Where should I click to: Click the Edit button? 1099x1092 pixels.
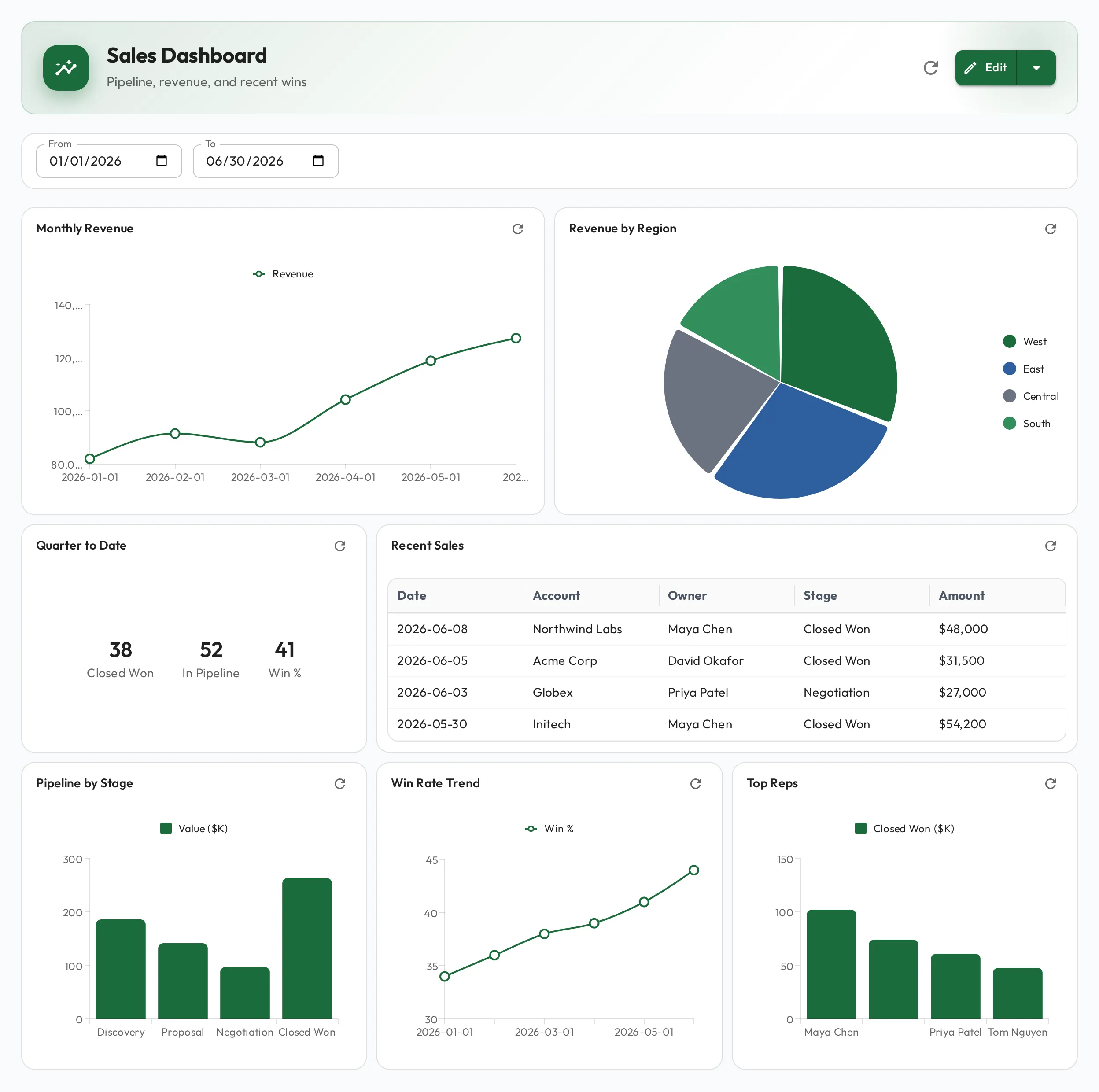pos(986,68)
